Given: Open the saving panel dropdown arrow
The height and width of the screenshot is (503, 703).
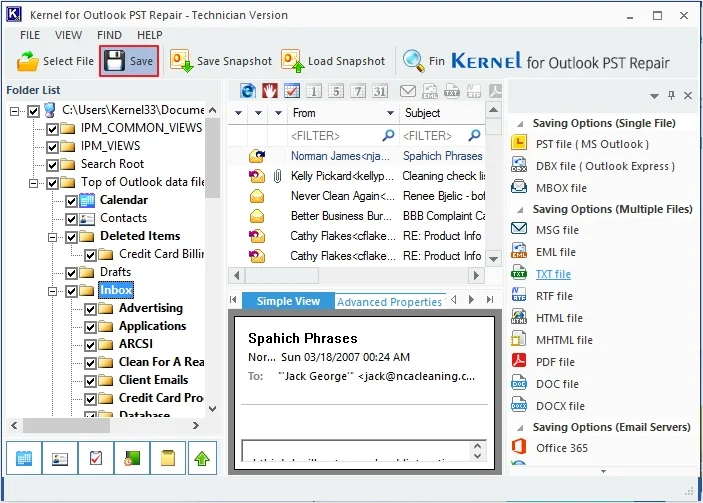Looking at the screenshot, I should click(x=654, y=95).
